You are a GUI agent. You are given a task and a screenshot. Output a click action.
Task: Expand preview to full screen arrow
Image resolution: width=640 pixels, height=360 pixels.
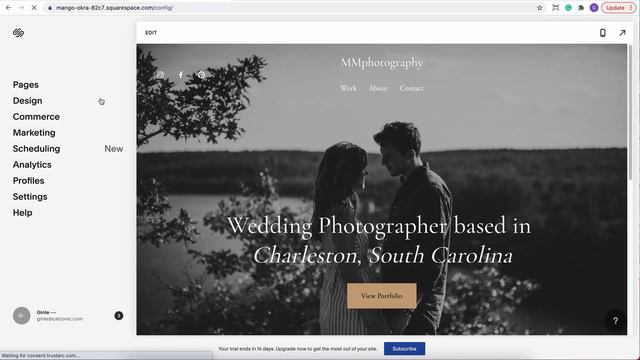click(x=622, y=33)
